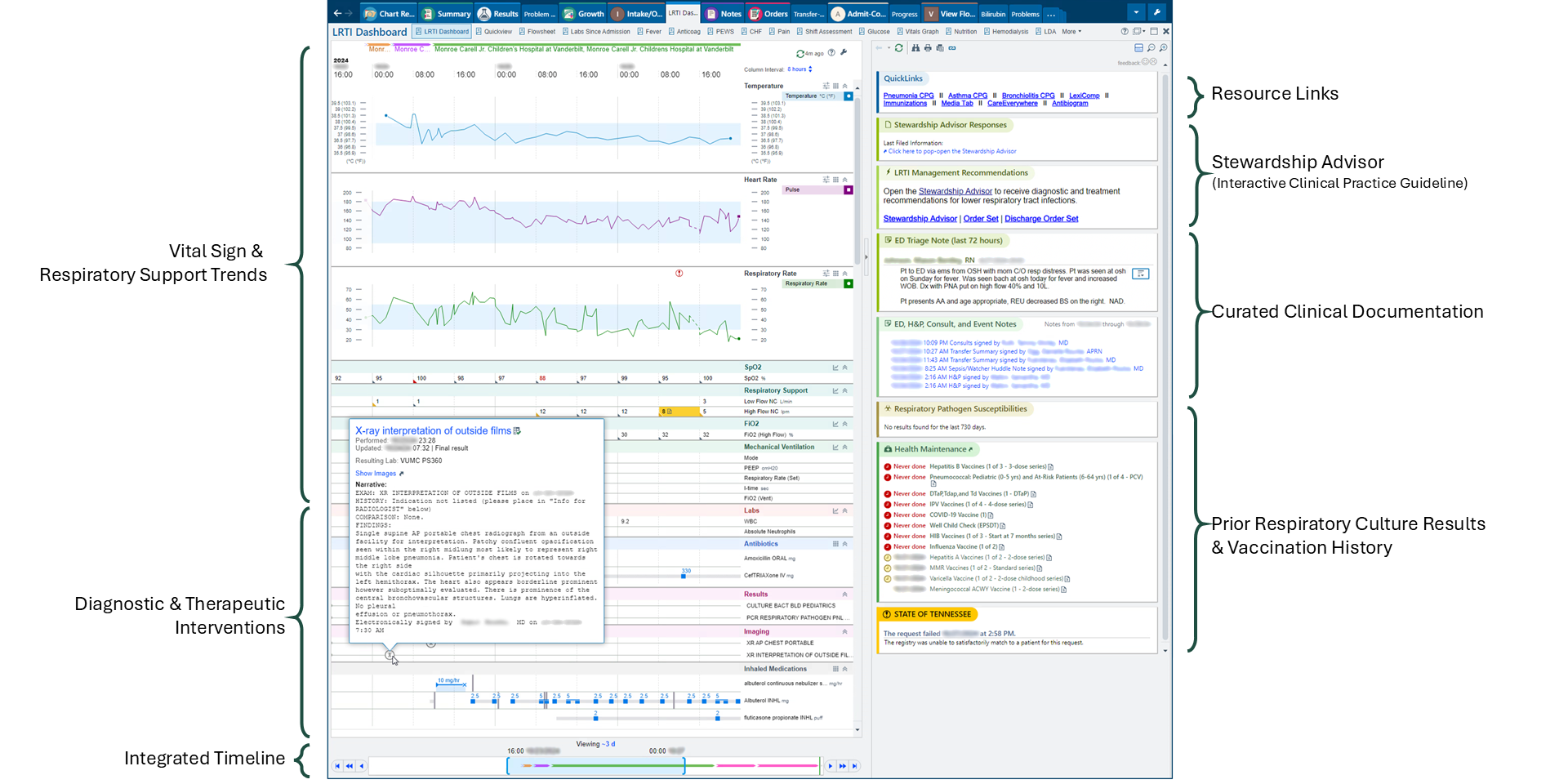Jump to the timeline end with the last-page arrow
The height and width of the screenshot is (784, 1568).
(854, 766)
